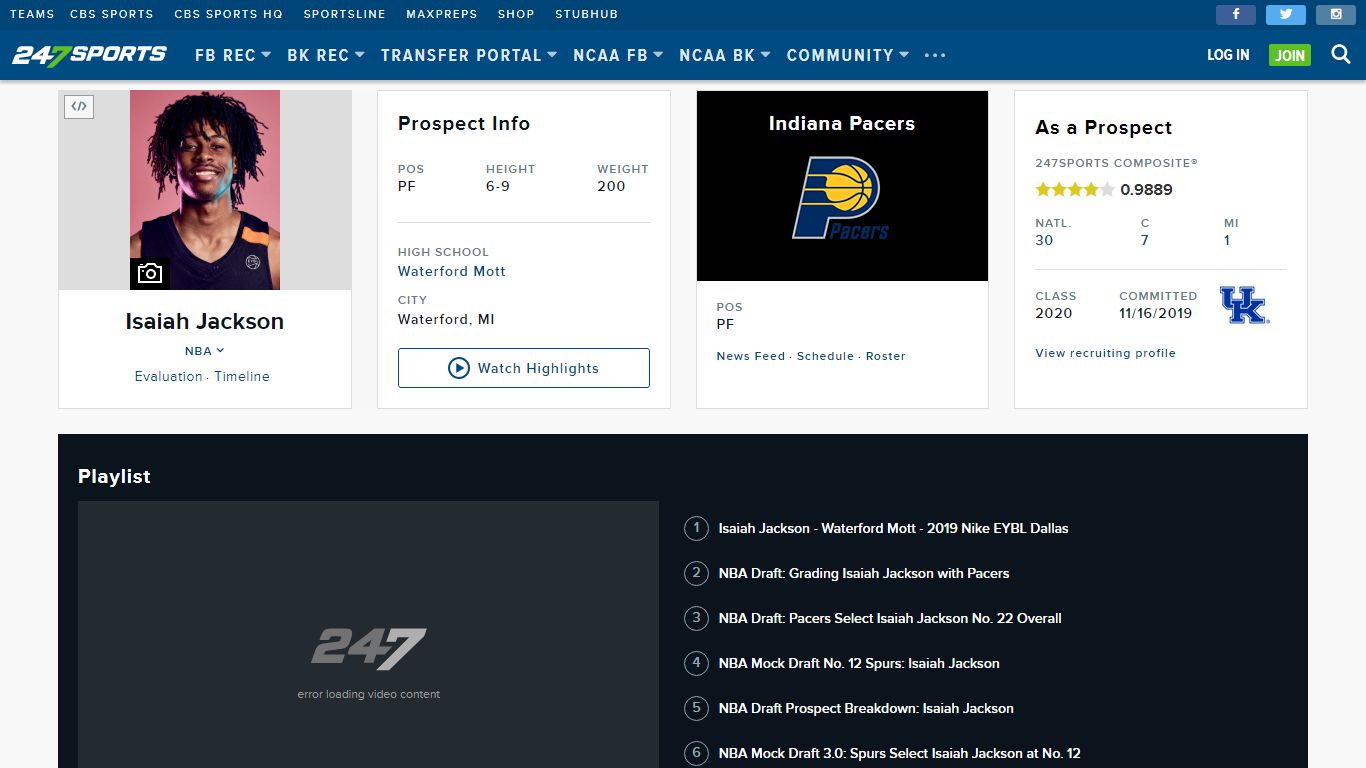This screenshot has width=1366, height=768.
Task: Click the Isaiah Jackson name heading
Action: tap(205, 321)
